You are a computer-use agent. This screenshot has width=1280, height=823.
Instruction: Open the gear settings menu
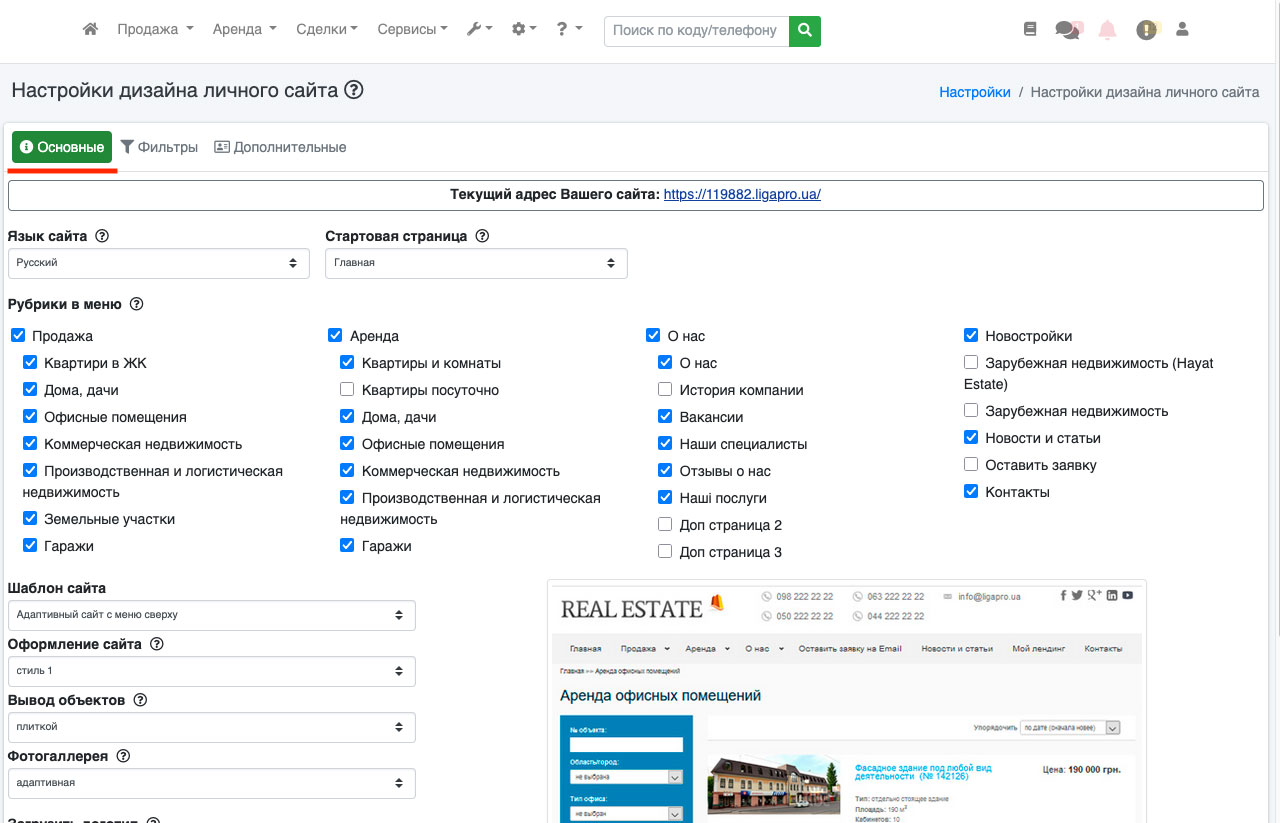click(x=524, y=30)
